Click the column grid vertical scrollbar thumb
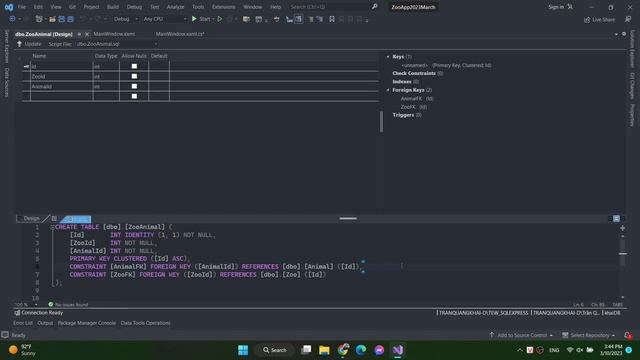Image resolution: width=640 pixels, height=360 pixels. pos(381,122)
